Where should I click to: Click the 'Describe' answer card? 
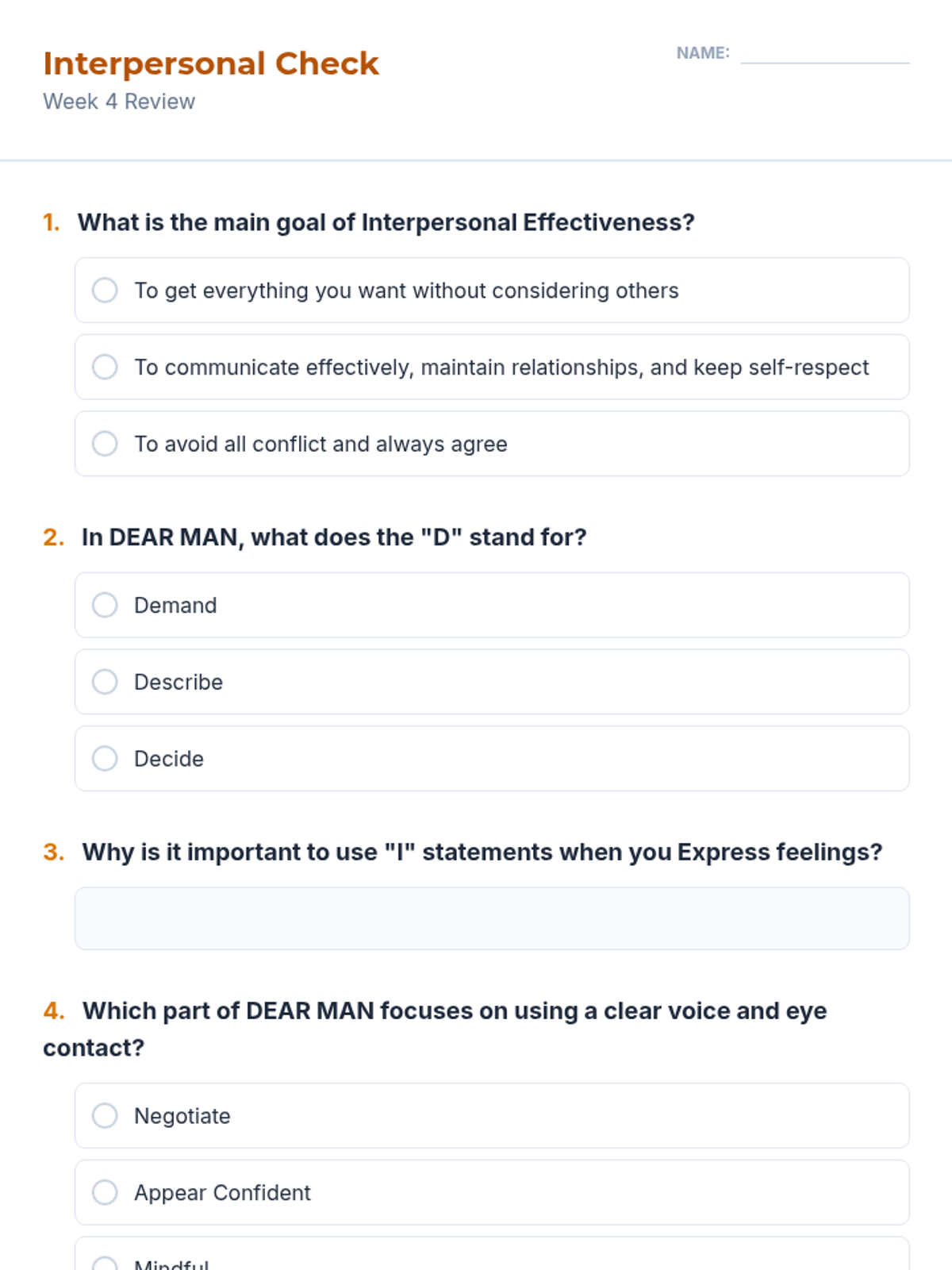[492, 682]
